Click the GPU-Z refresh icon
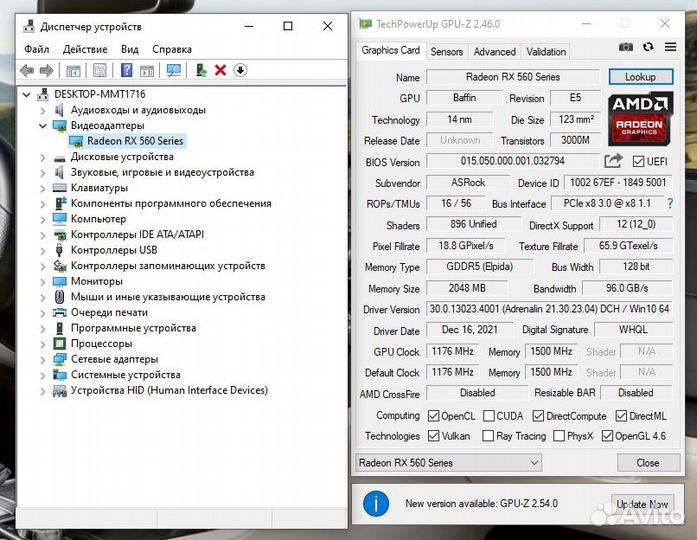This screenshot has height=540, width=697. pyautogui.click(x=648, y=47)
